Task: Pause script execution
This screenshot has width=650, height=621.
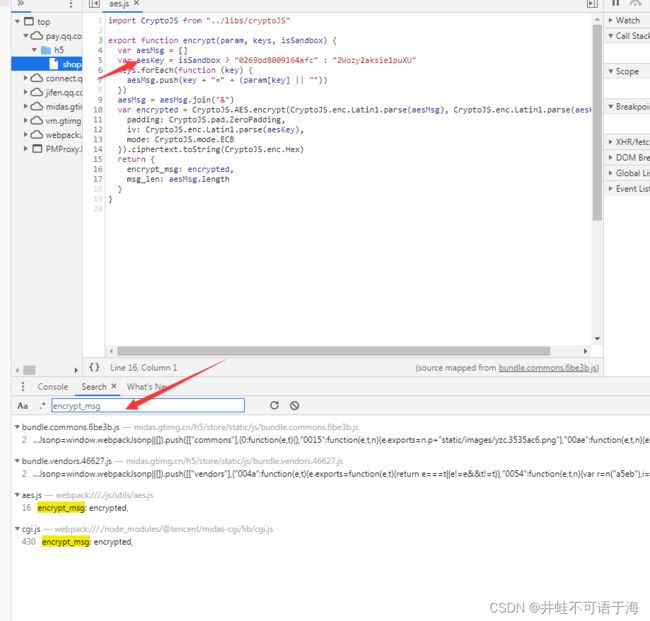Action: 616,3
